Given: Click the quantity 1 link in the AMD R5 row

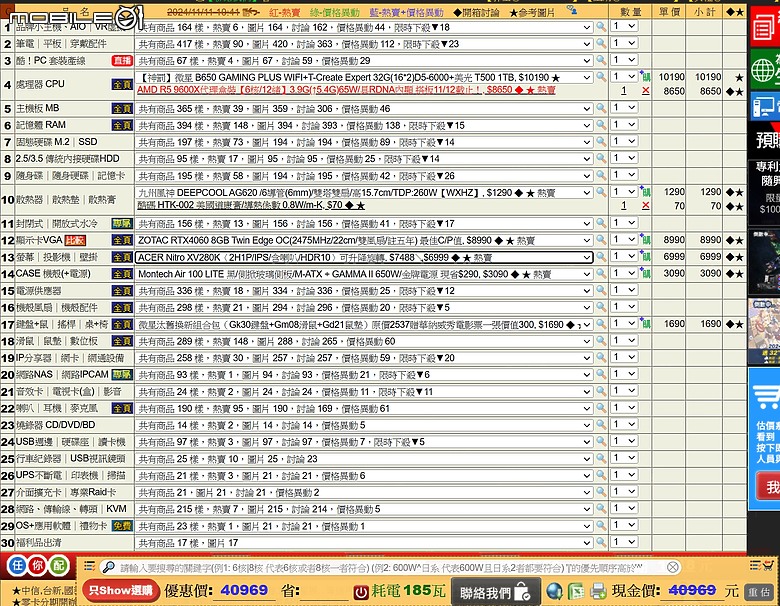Looking at the screenshot, I should pos(623,91).
